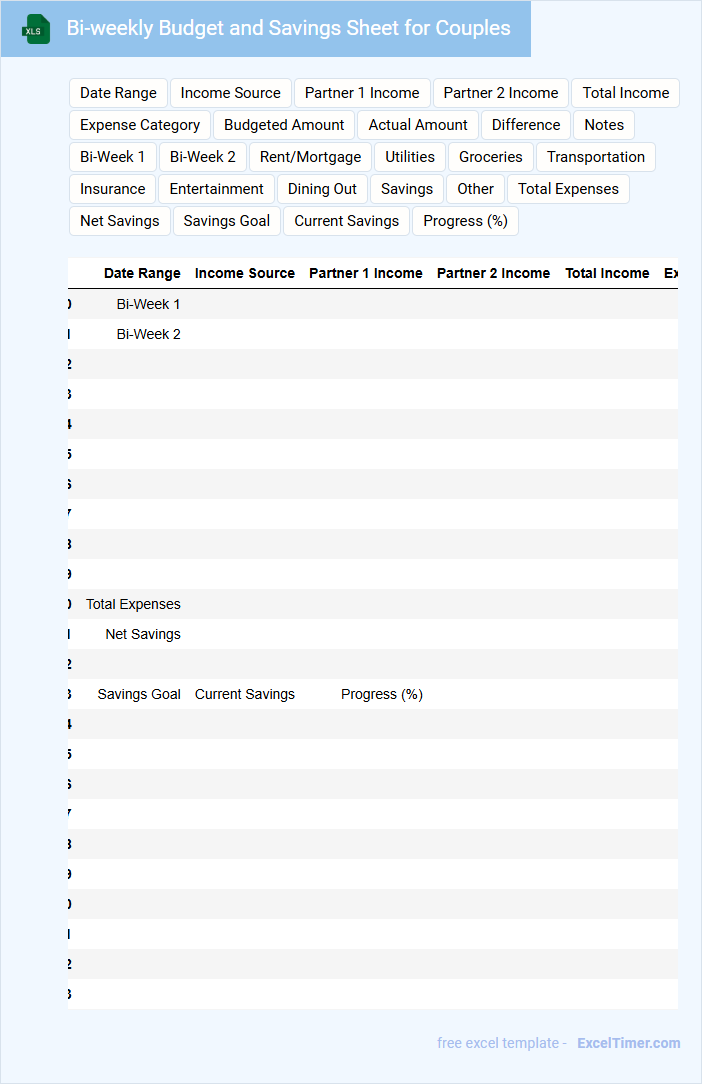The height and width of the screenshot is (1084, 702).
Task: Click the Total Expenses tag
Action: tap(568, 189)
